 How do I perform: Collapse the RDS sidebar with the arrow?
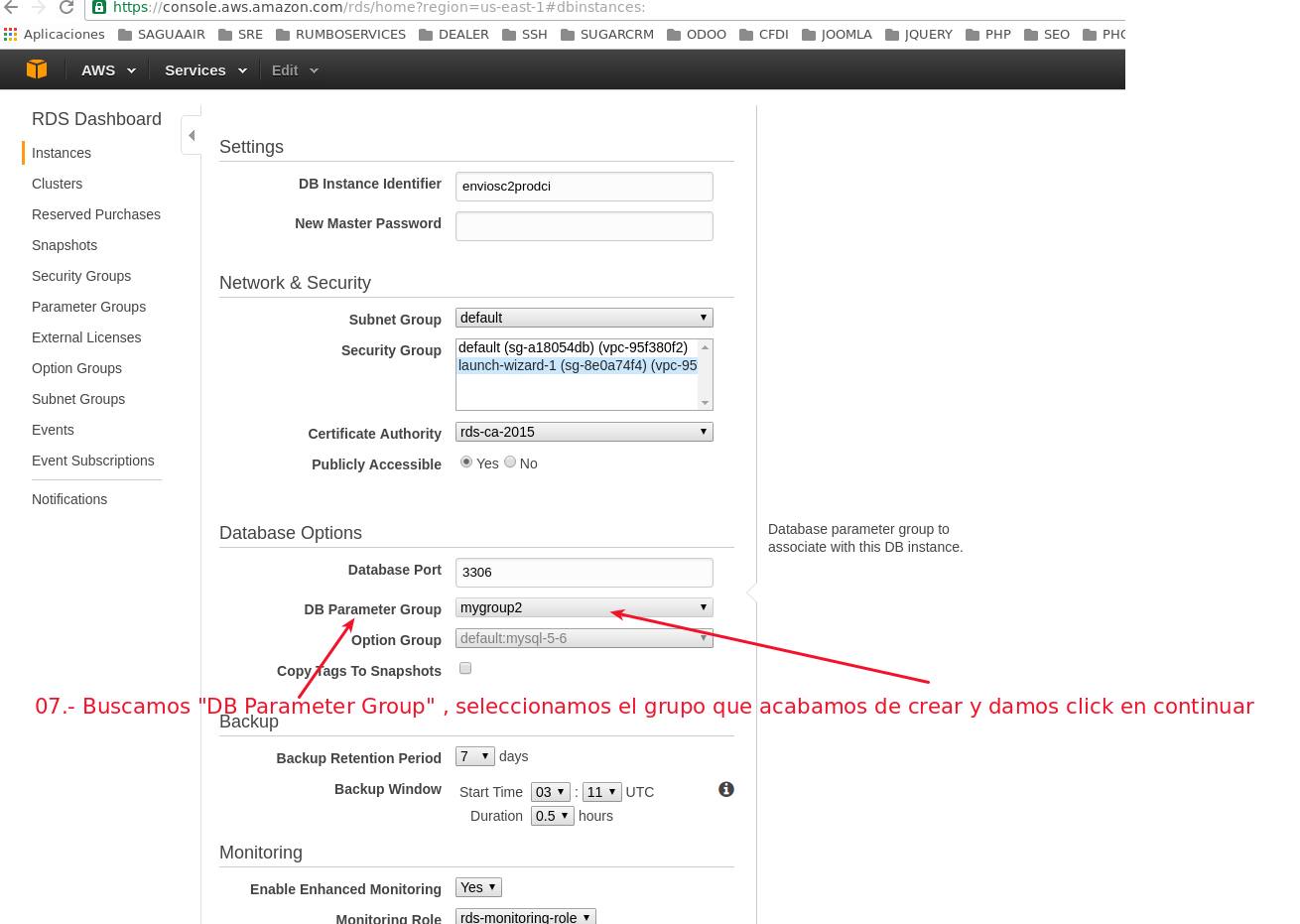tap(192, 135)
